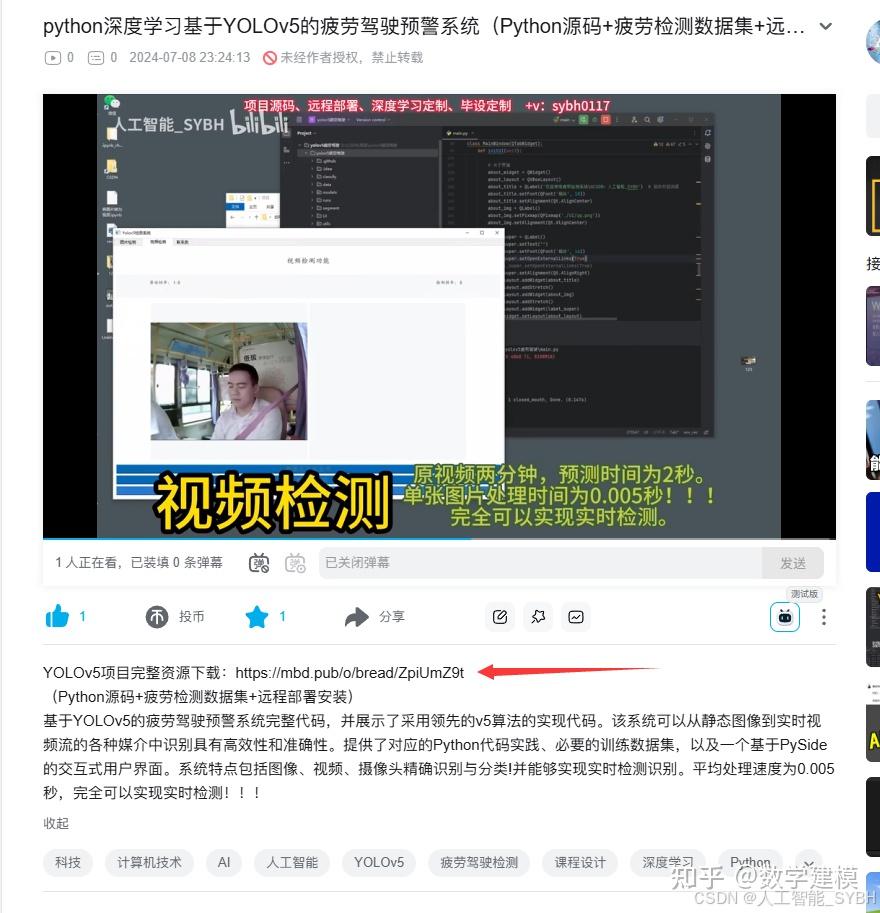Image resolution: width=880 pixels, height=913 pixels.
Task: Open the AI assistant robot icon
Action: click(785, 617)
